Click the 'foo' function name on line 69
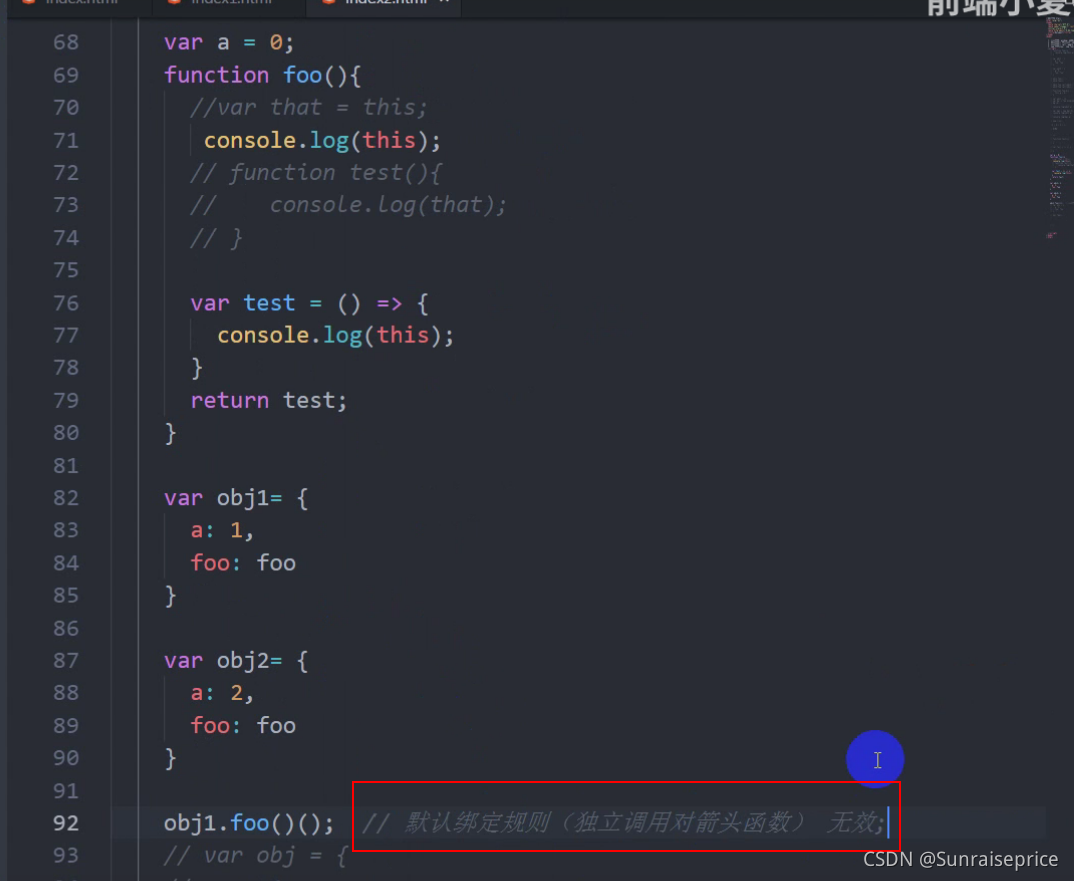 (302, 75)
